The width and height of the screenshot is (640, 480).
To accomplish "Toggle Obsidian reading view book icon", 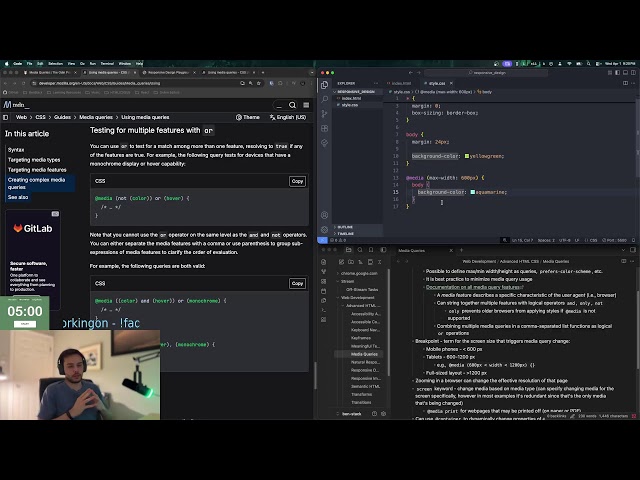I will coord(624,261).
